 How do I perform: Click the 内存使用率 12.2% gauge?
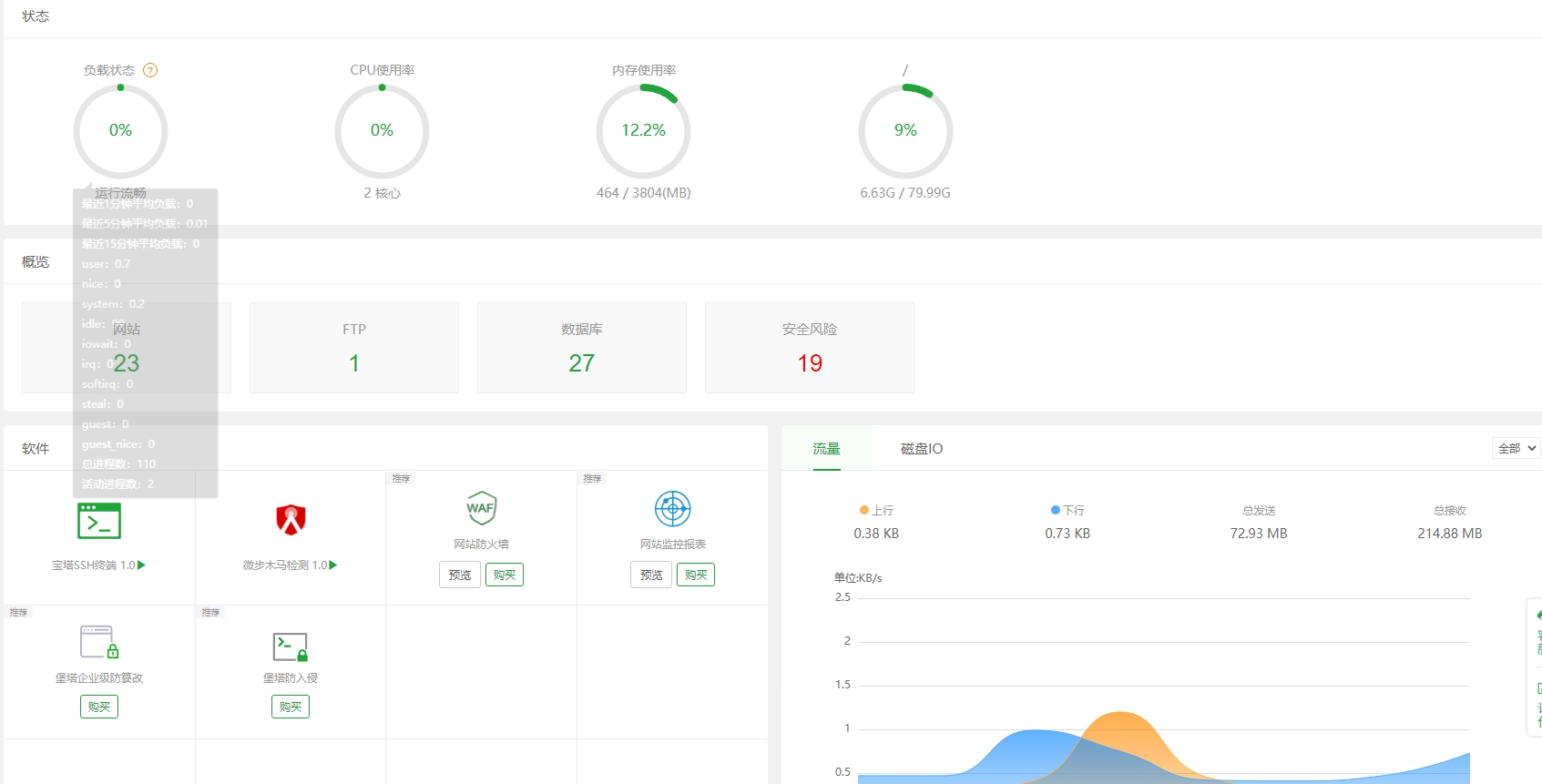click(643, 131)
